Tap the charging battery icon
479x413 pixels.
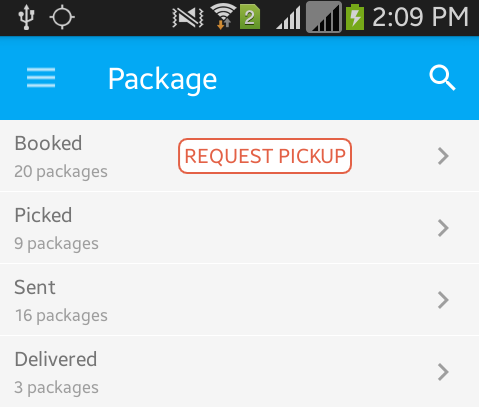355,17
